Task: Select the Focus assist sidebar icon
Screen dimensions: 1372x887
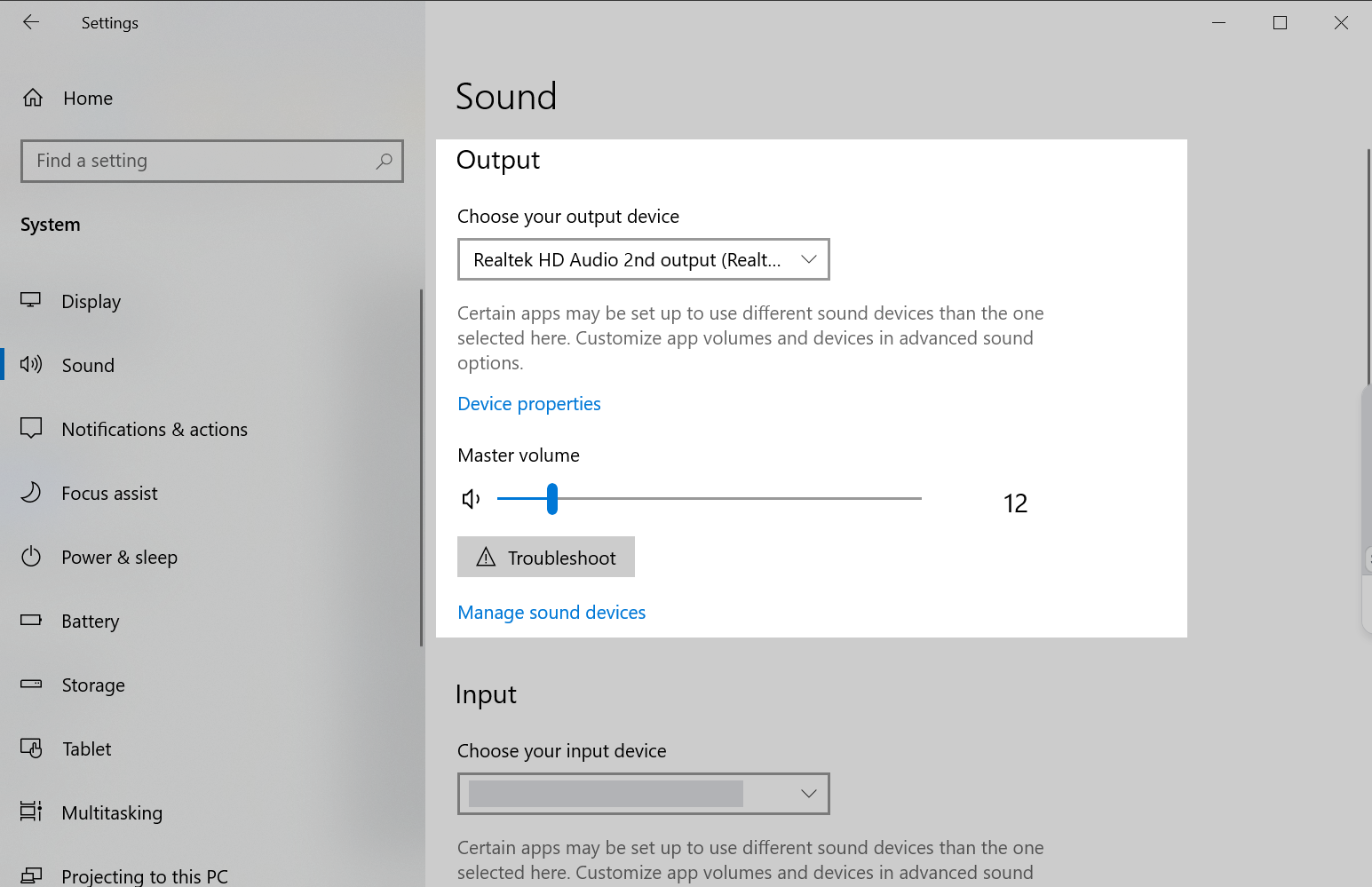Action: pos(32,493)
